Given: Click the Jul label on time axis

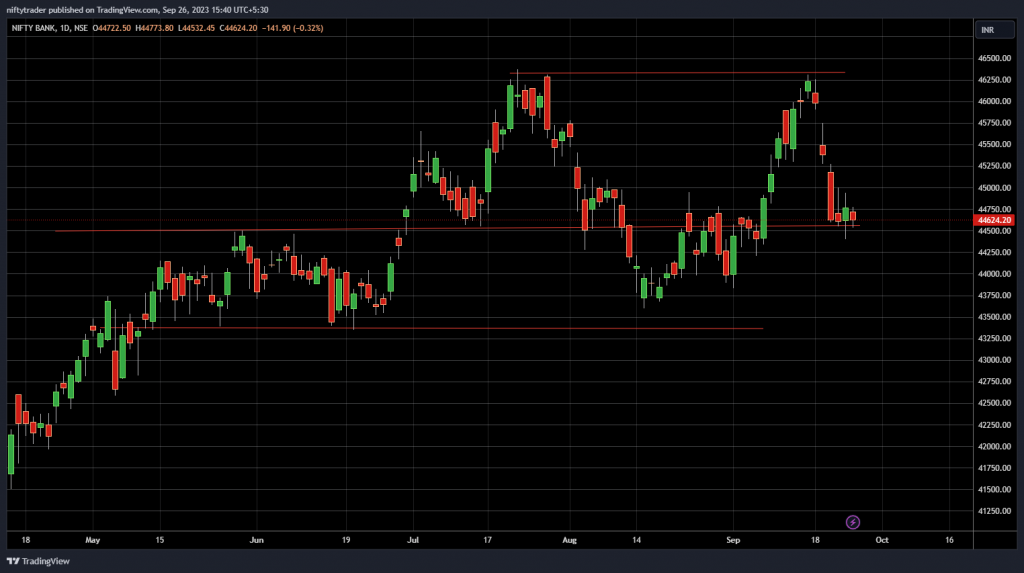Looking at the screenshot, I should pos(413,540).
